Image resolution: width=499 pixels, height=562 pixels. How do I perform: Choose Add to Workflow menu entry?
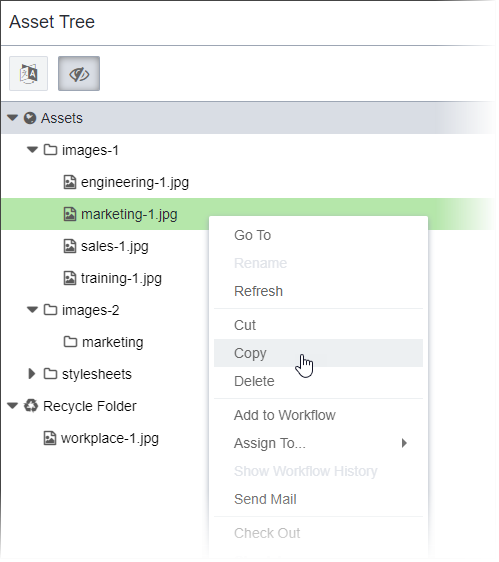tap(319, 415)
